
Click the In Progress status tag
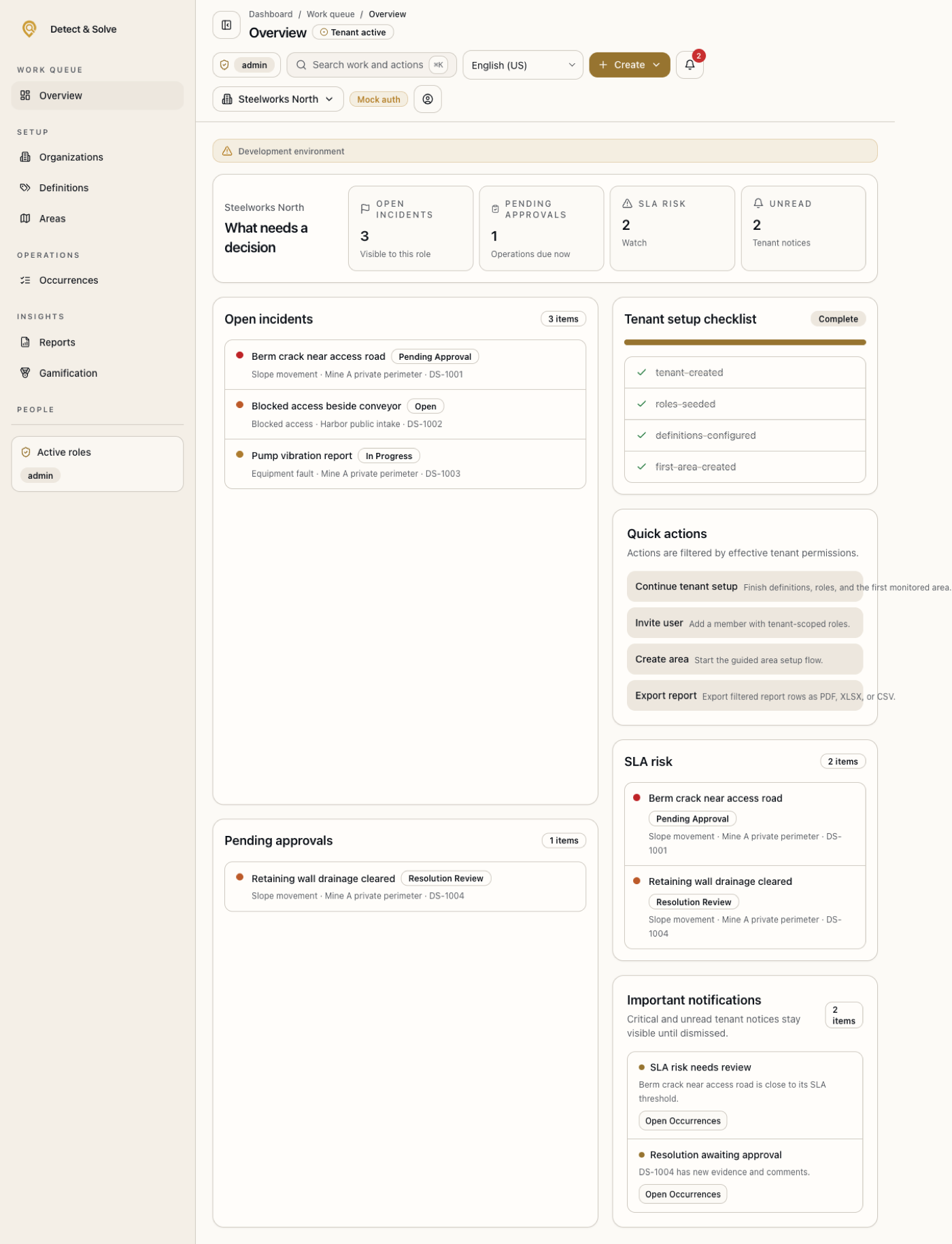(388, 456)
